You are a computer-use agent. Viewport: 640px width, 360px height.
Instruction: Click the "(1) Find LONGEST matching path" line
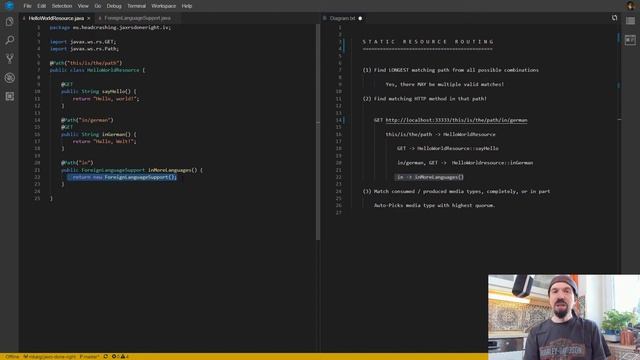(451, 70)
